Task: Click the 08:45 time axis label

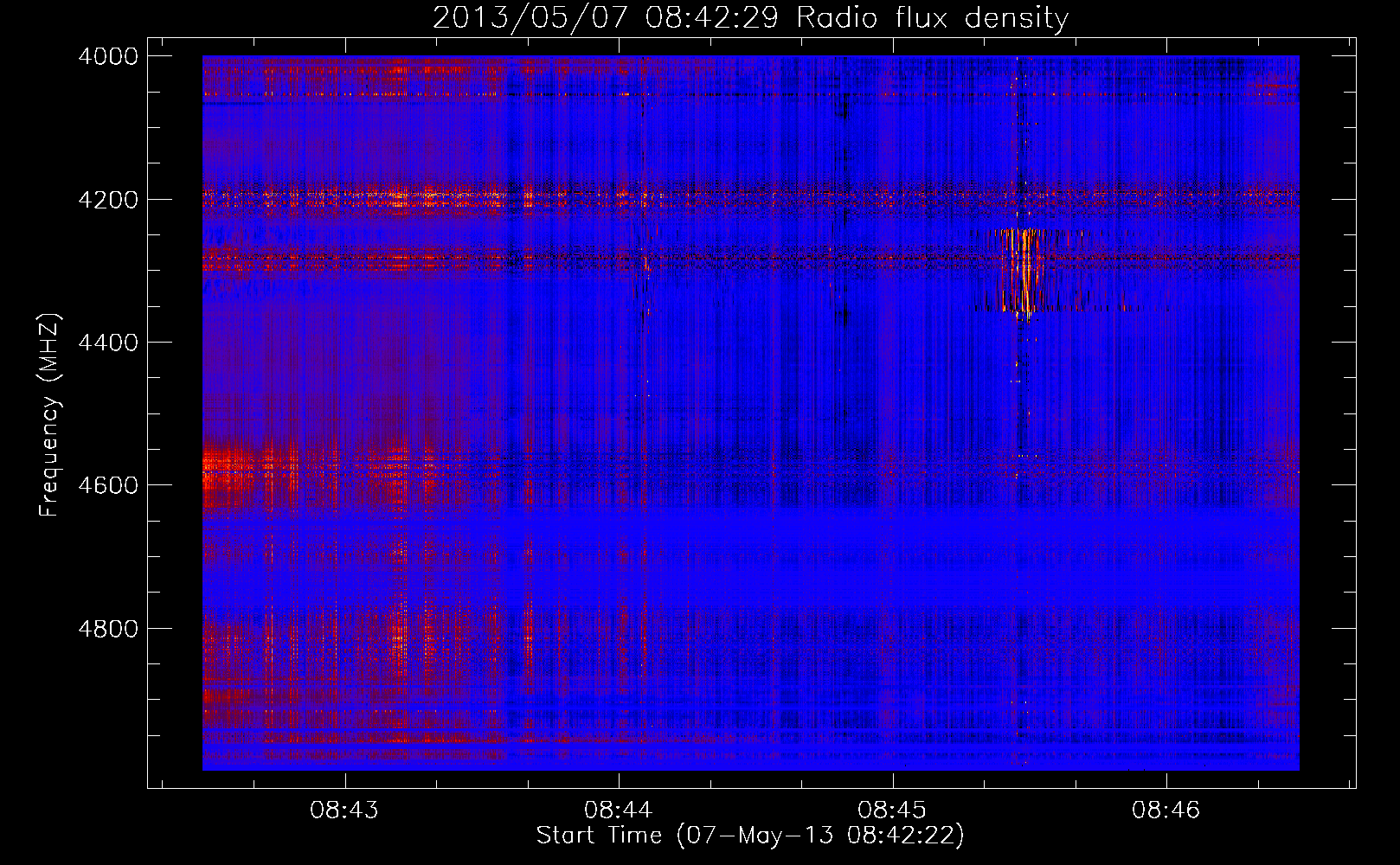Action: coord(892,811)
